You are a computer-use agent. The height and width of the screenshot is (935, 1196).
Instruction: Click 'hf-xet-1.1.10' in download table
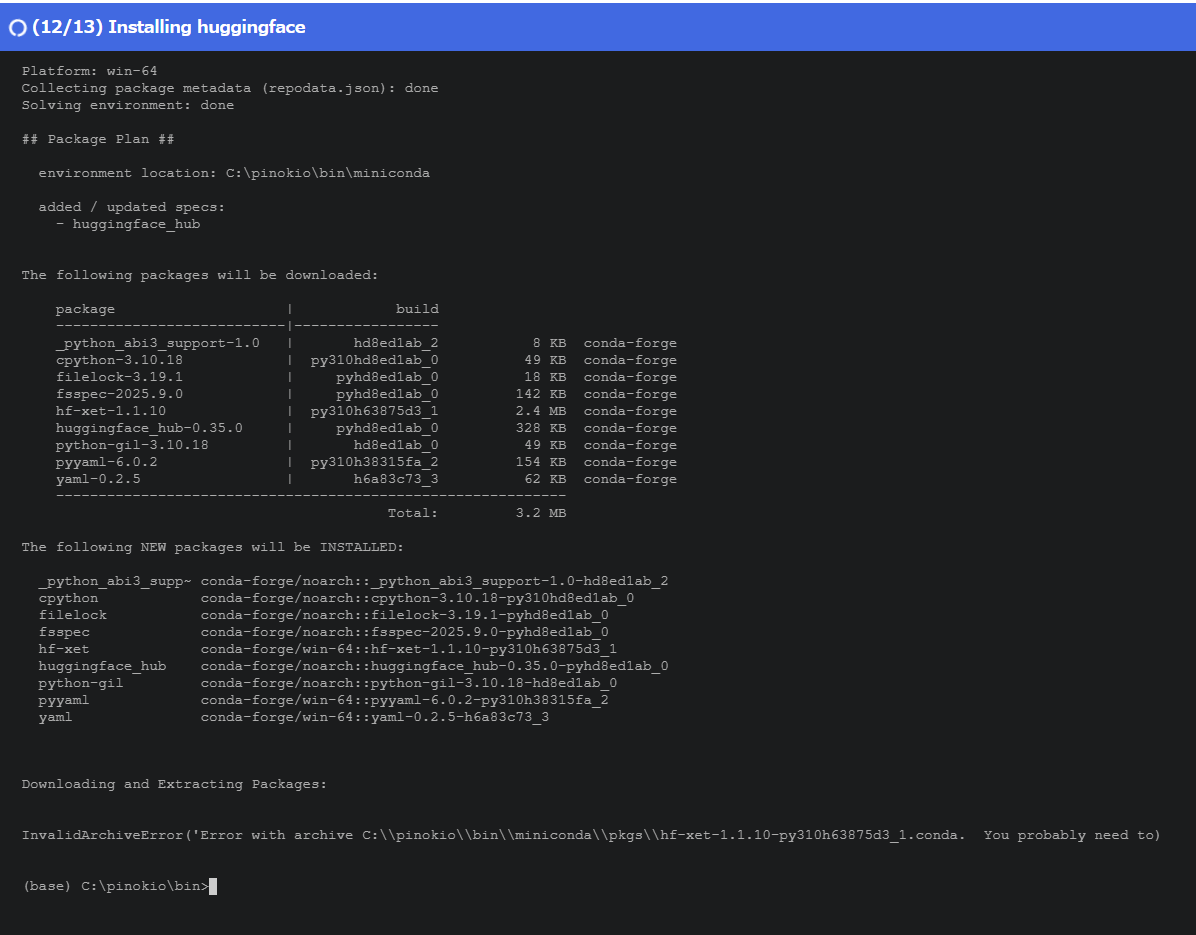tap(111, 411)
